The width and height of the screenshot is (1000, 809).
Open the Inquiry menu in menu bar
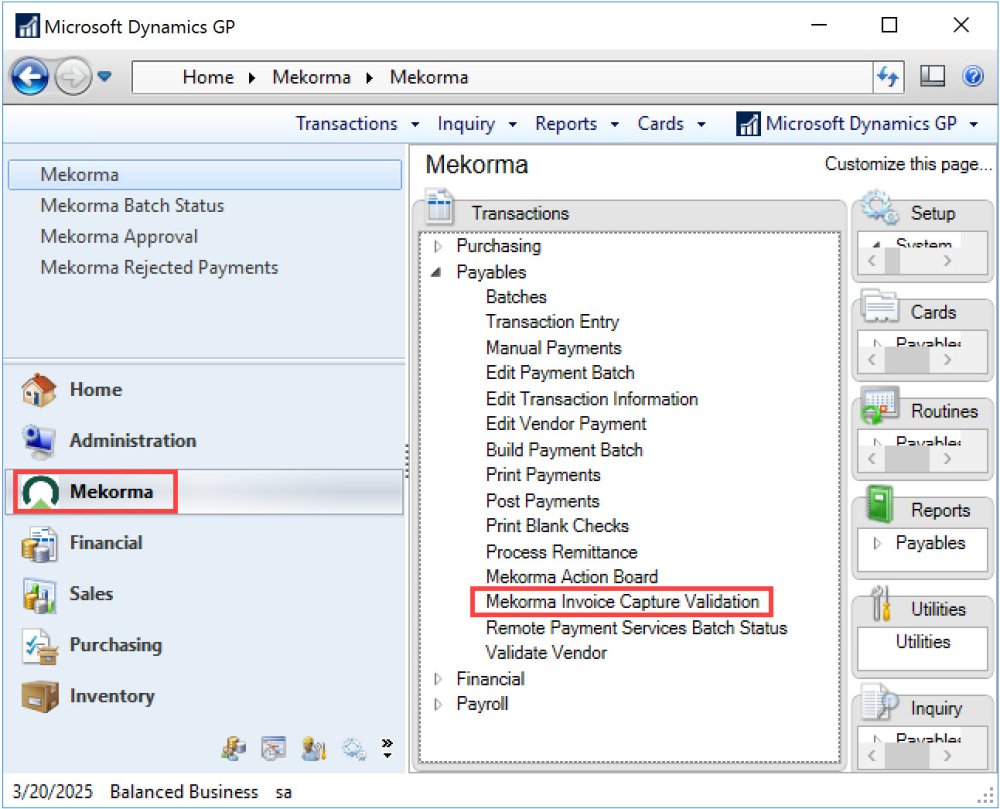(x=476, y=124)
